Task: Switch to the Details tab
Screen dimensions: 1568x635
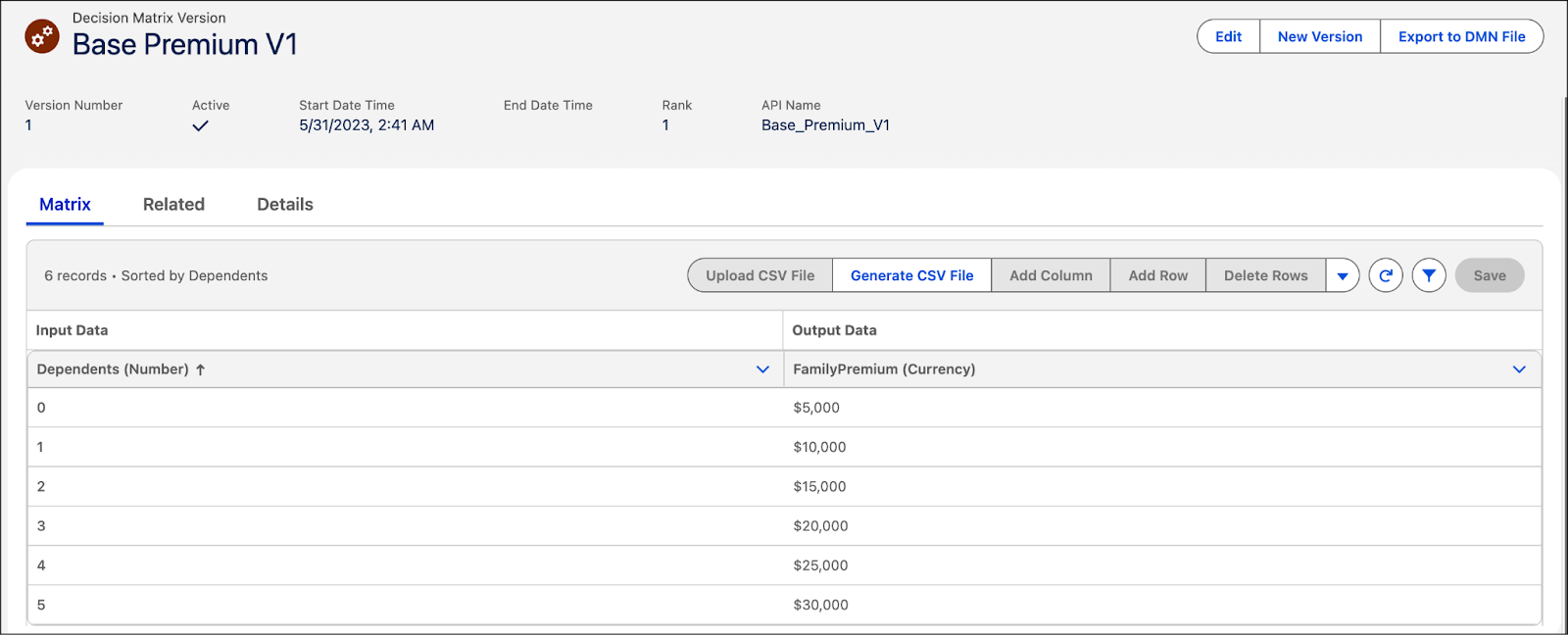Action: [285, 204]
